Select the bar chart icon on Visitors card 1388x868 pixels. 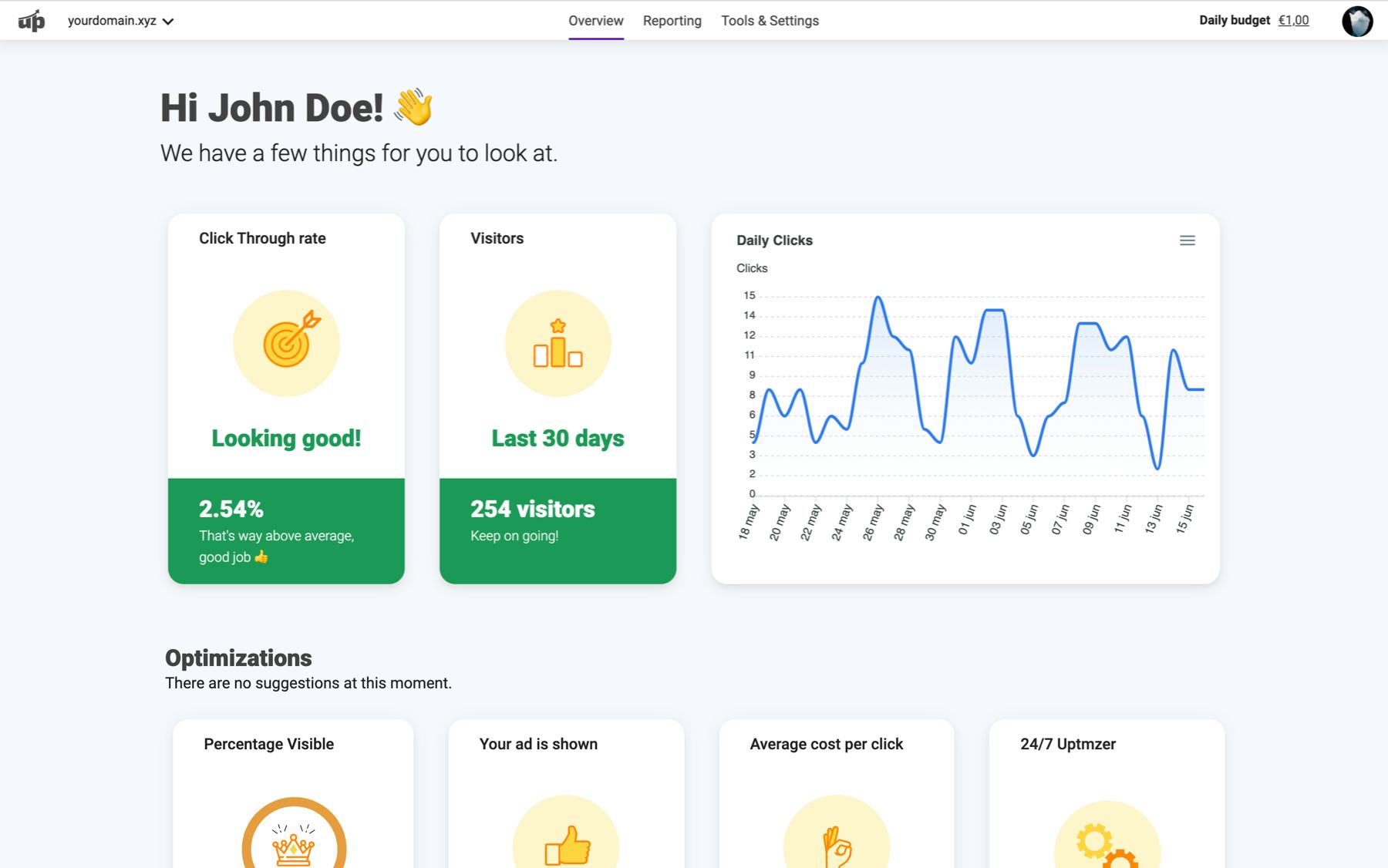tap(558, 344)
